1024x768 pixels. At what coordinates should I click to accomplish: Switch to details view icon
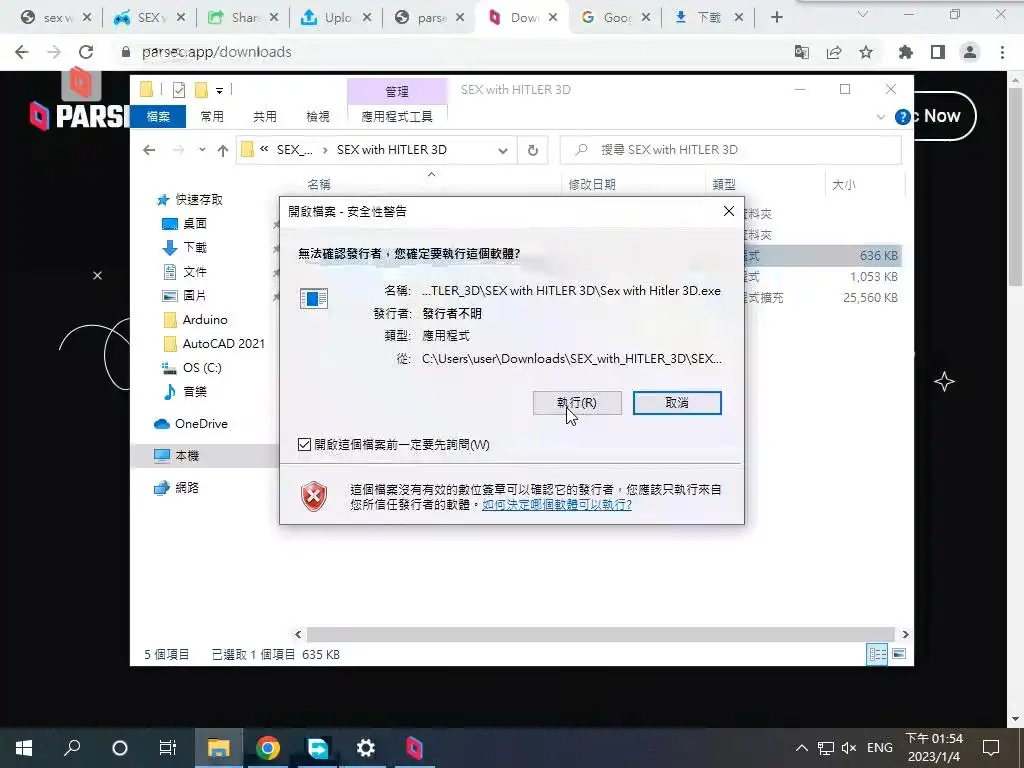point(877,654)
